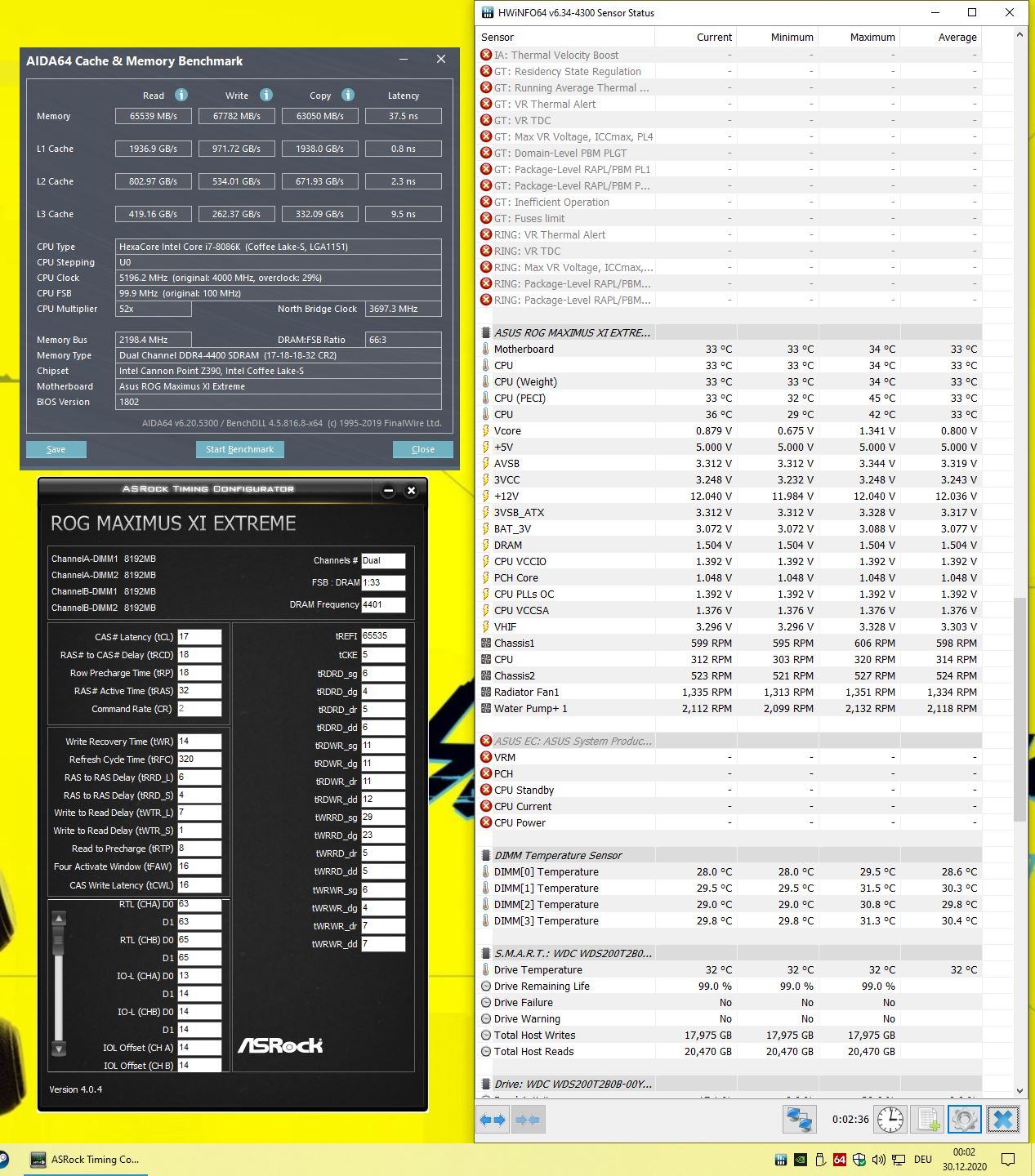Select the Total Host Writes row
The height and width of the screenshot is (1176, 1035).
click(x=729, y=1035)
